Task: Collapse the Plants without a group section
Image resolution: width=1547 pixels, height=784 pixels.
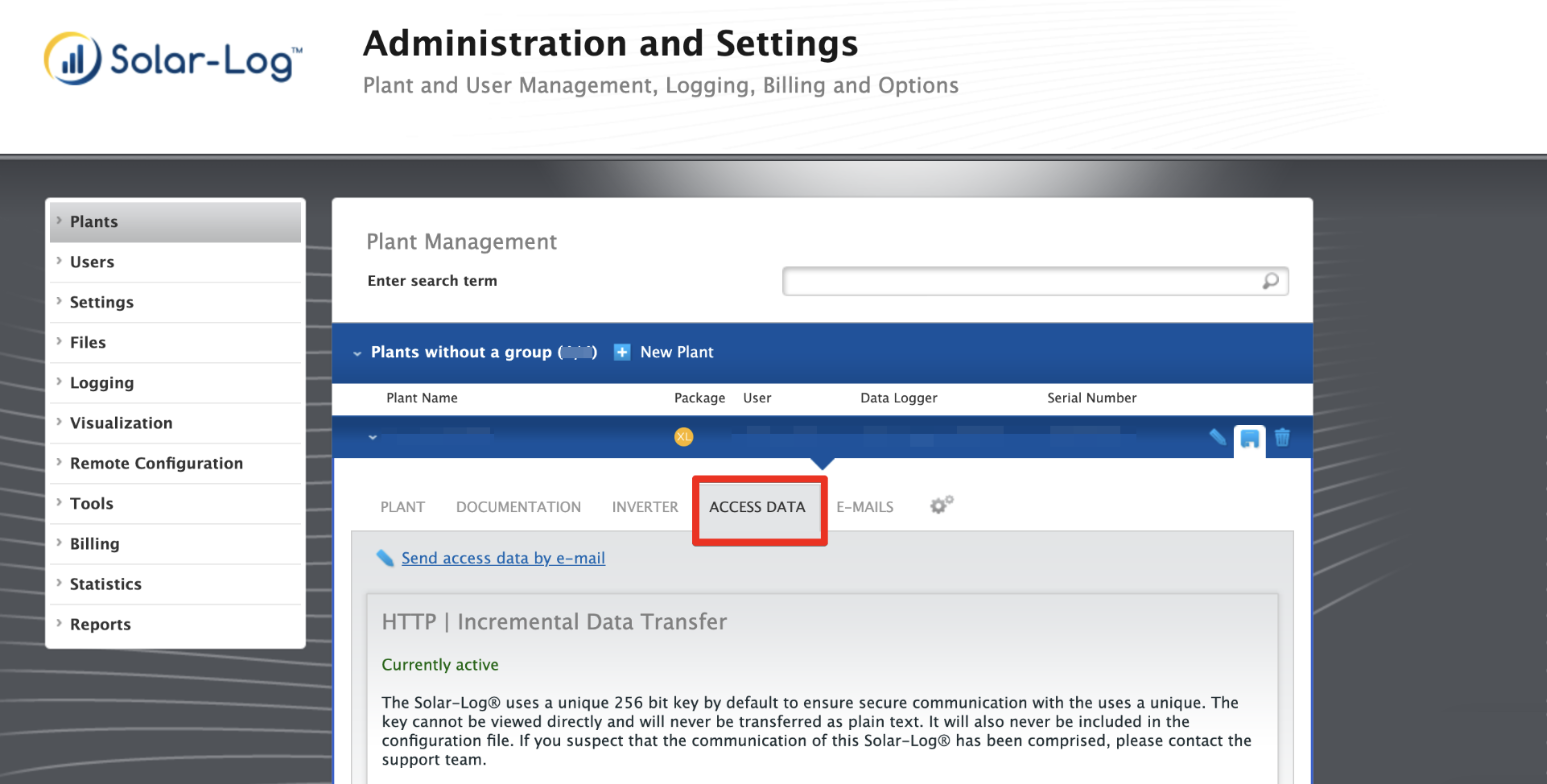Action: click(x=357, y=353)
